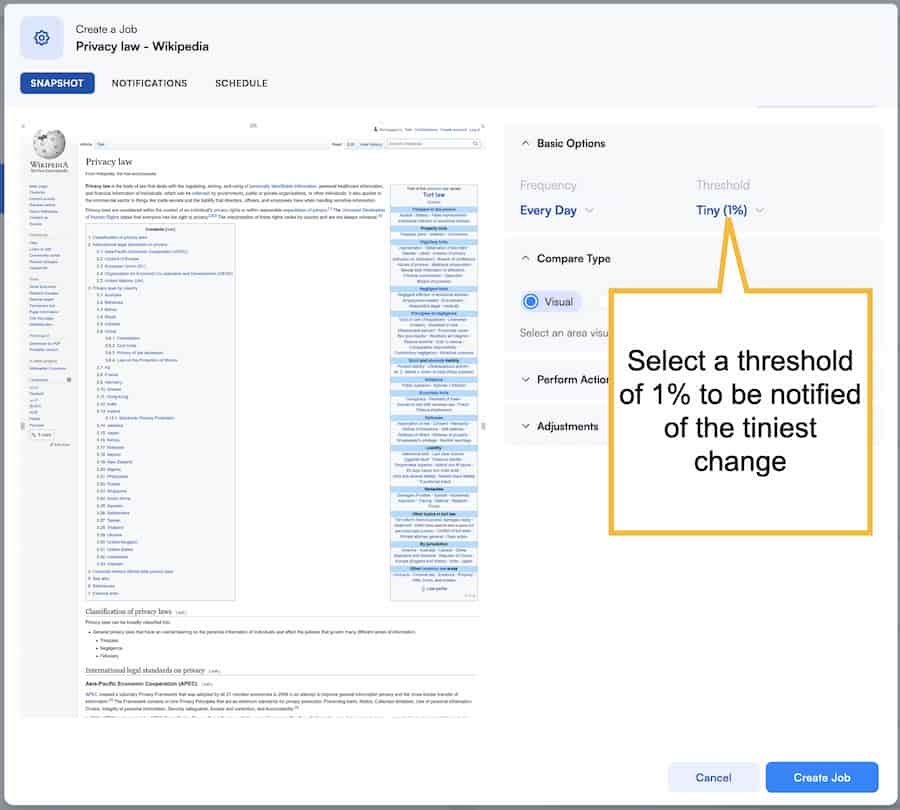The width and height of the screenshot is (900, 810).
Task: Click the Cancel button
Action: click(713, 777)
